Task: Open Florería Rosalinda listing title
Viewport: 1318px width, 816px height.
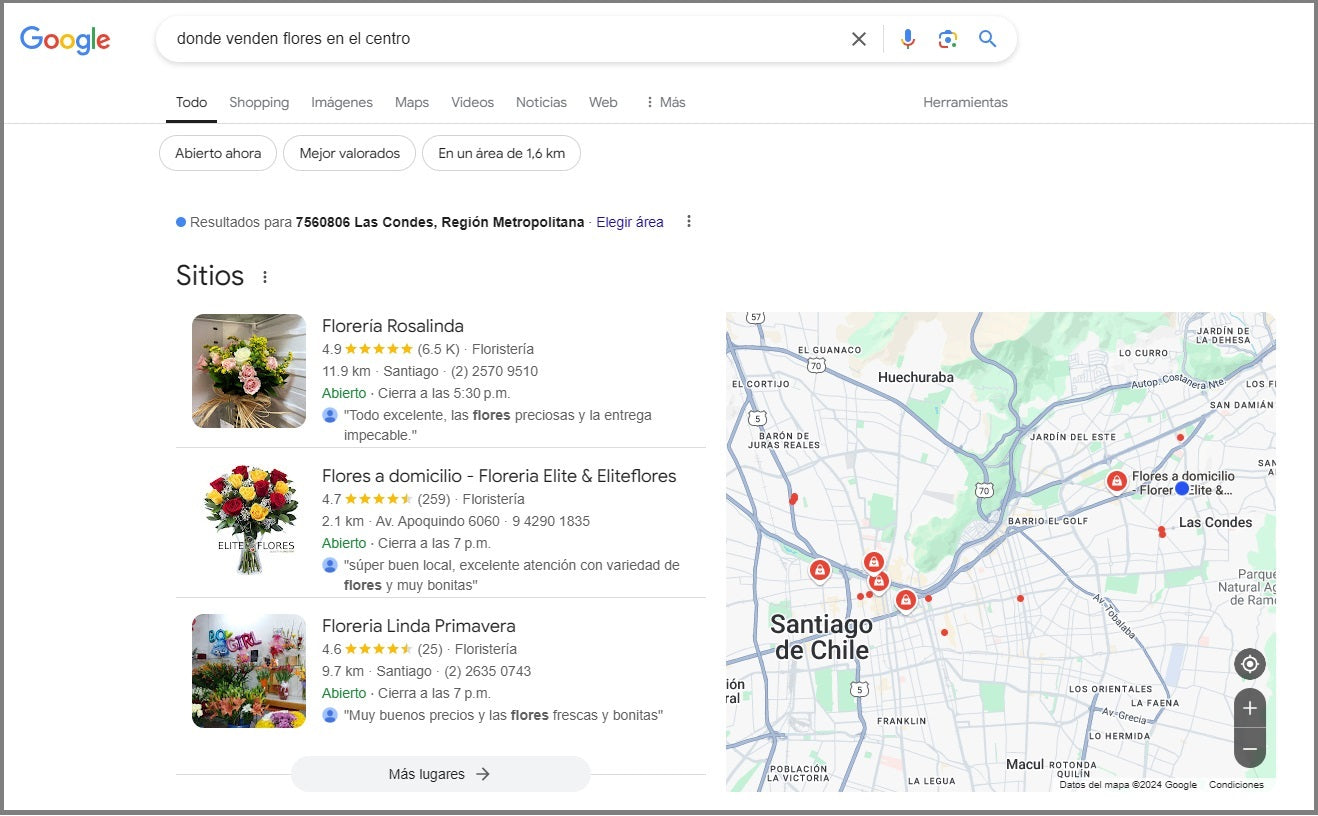Action: (393, 326)
